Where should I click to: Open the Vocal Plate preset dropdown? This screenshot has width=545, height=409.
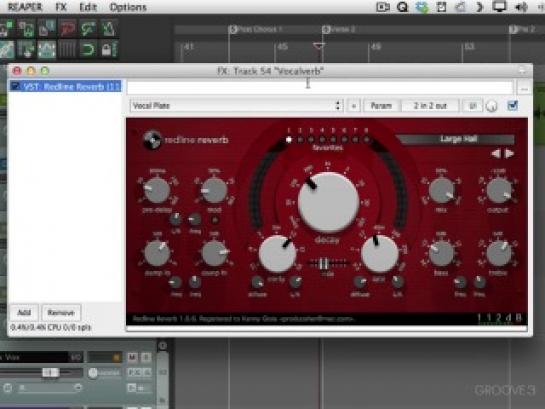(x=236, y=106)
